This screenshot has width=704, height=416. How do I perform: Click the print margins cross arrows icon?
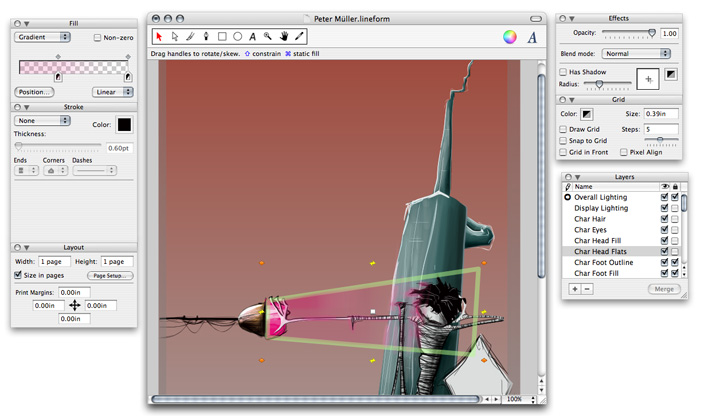(x=75, y=306)
